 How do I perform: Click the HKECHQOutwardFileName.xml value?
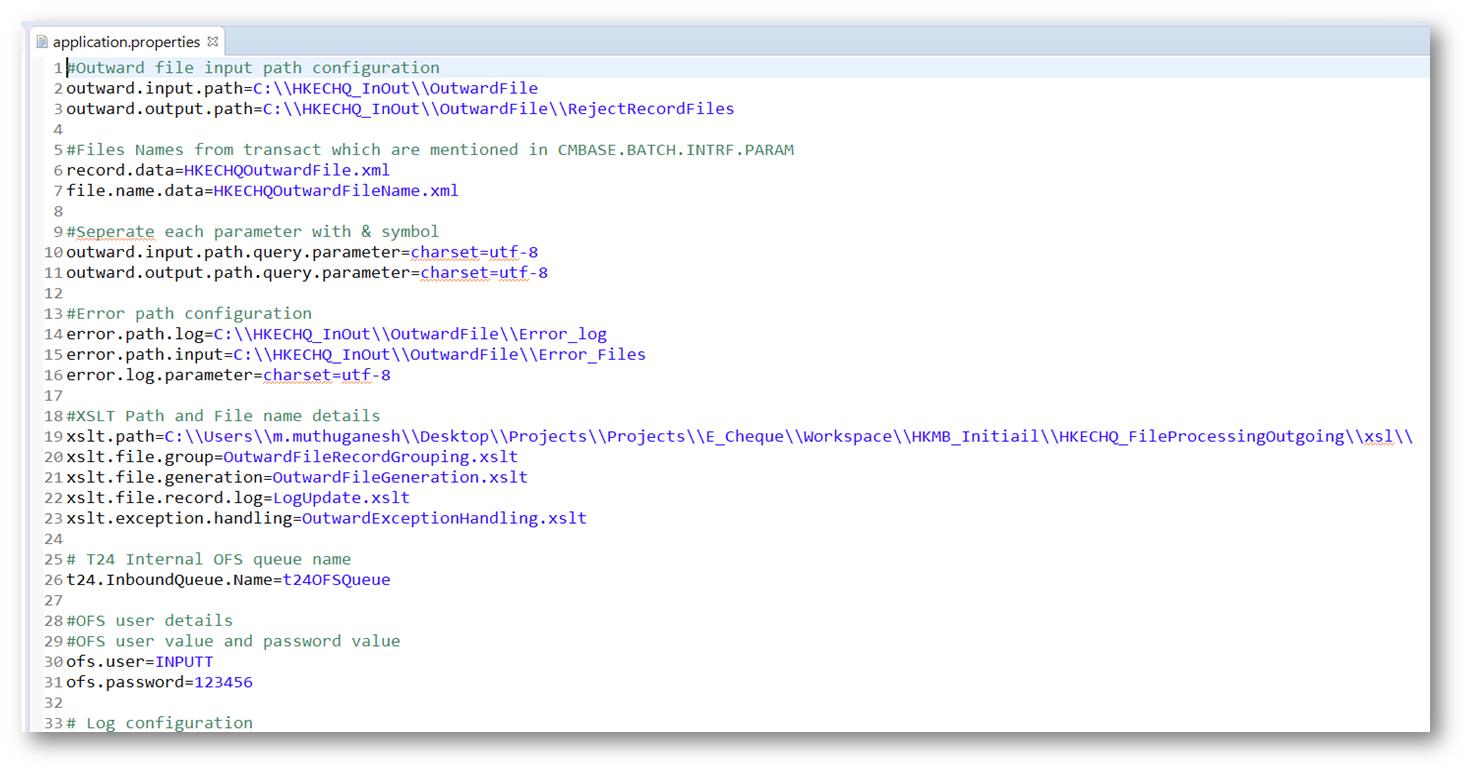tap(335, 190)
